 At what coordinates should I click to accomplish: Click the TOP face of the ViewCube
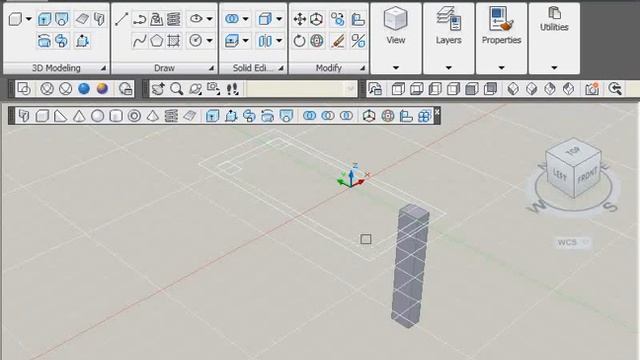pos(573,151)
